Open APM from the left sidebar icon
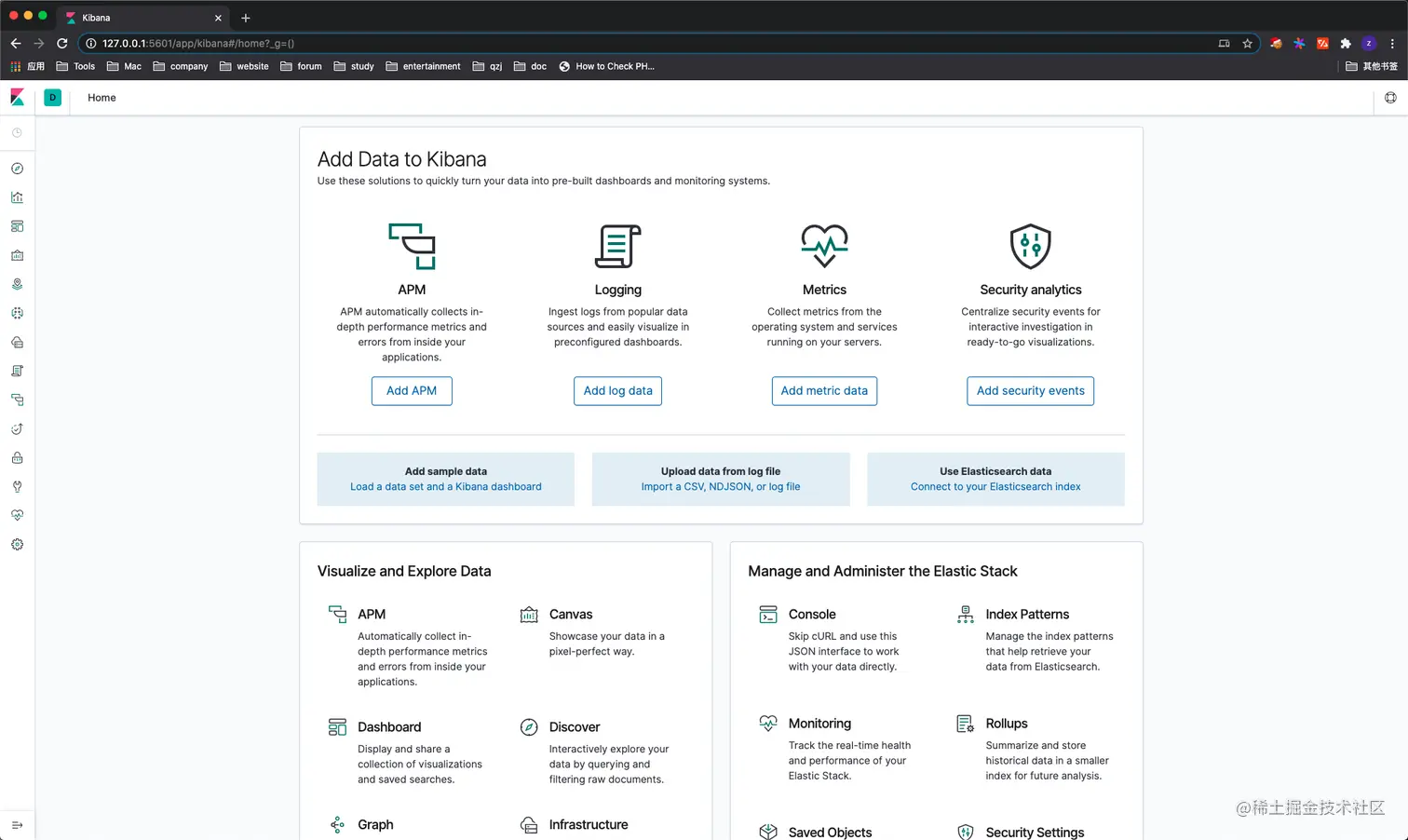Screen dimensions: 1408x840 [17, 400]
